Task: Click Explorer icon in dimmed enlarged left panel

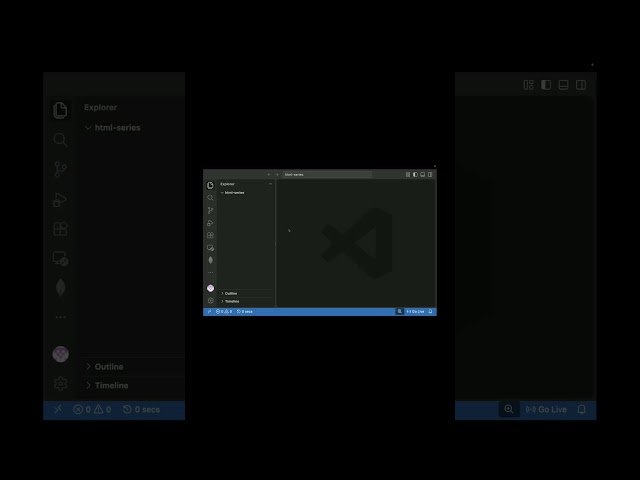Action: coord(60,110)
